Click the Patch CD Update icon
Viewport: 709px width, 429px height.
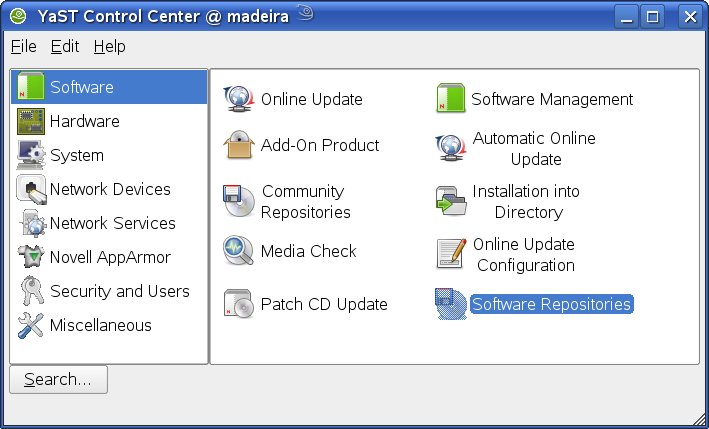coord(239,303)
